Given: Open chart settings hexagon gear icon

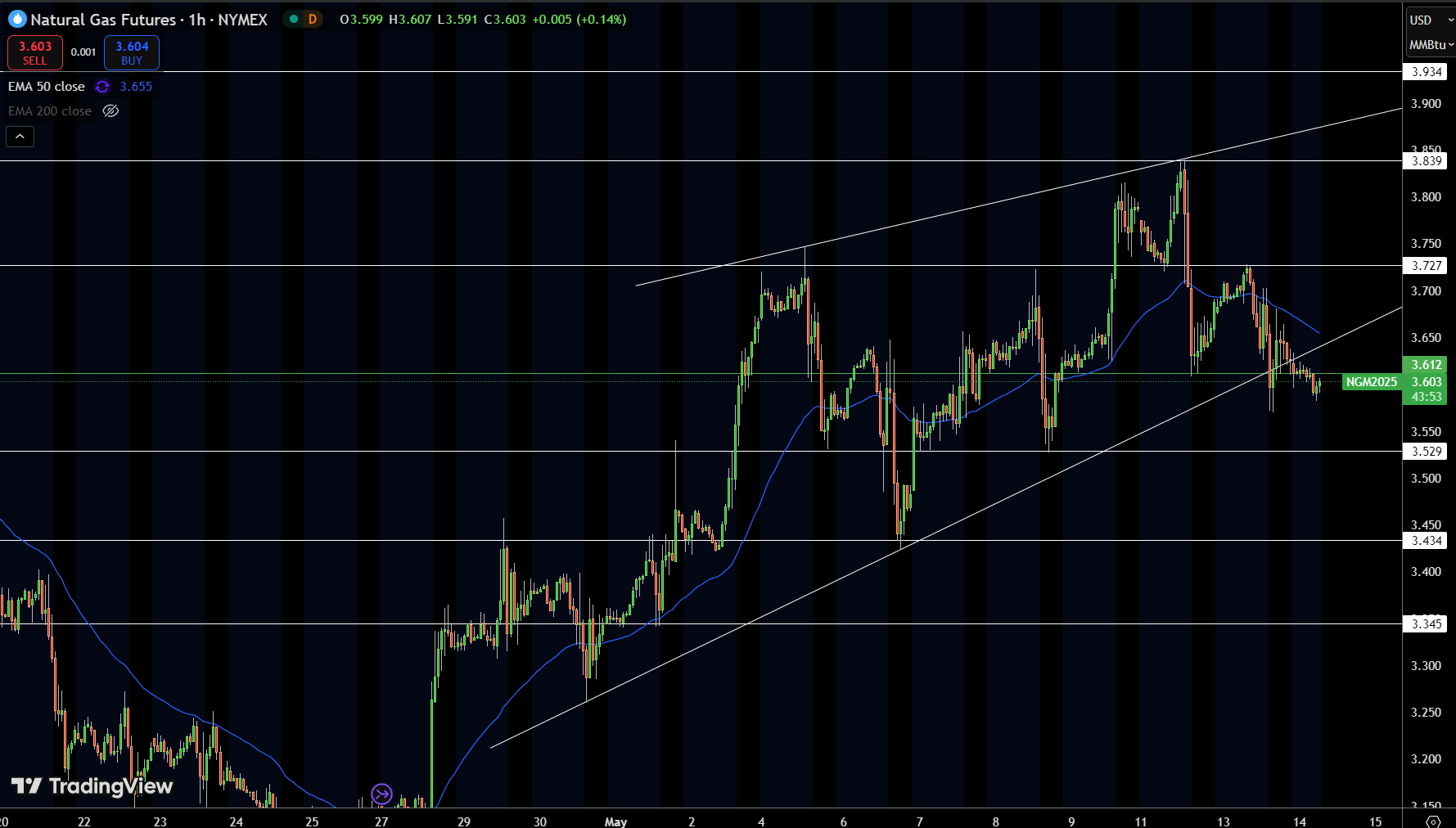Looking at the screenshot, I should tap(1433, 821).
